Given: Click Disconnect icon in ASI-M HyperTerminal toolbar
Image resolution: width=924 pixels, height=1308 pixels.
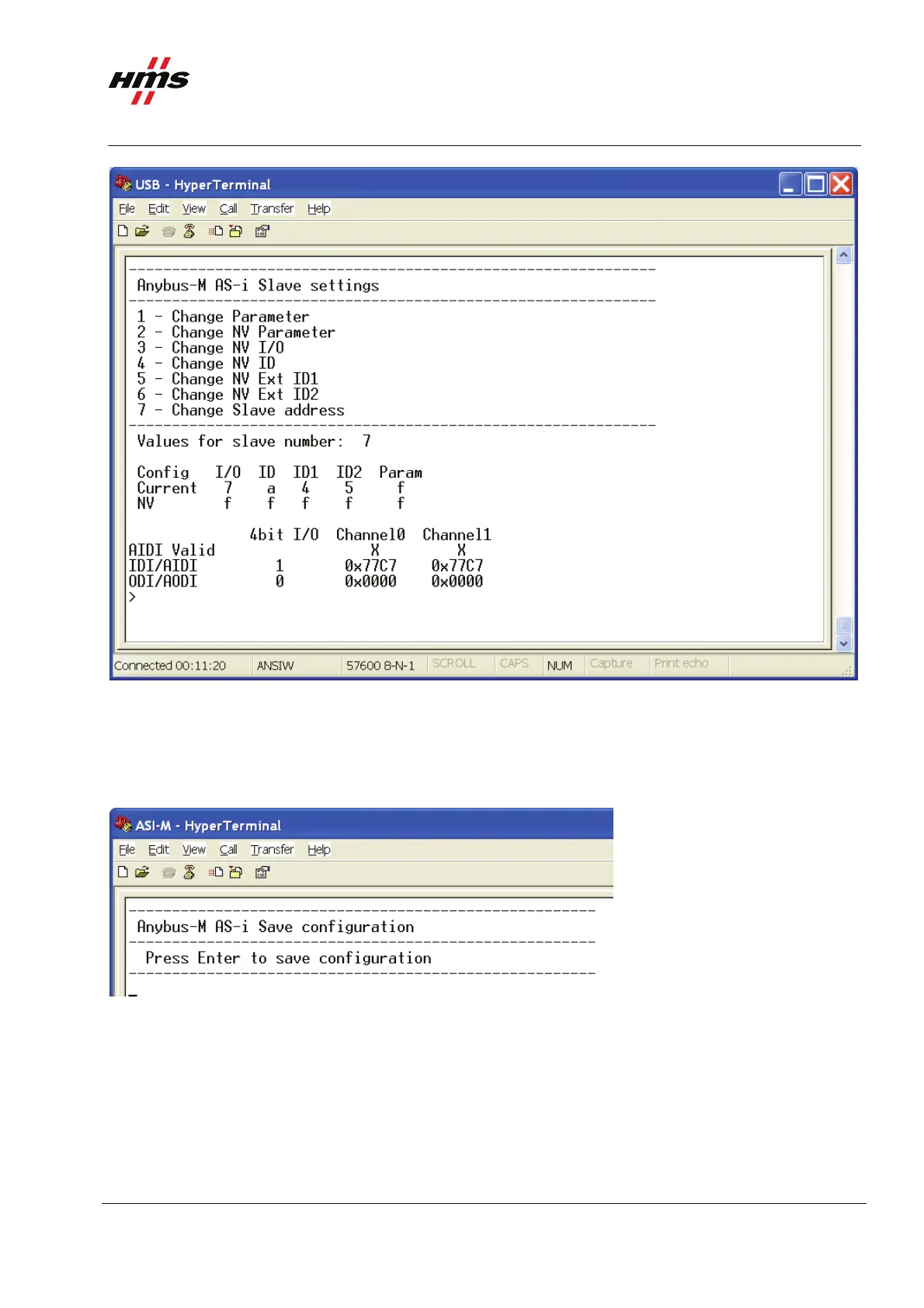Looking at the screenshot, I should (x=189, y=871).
